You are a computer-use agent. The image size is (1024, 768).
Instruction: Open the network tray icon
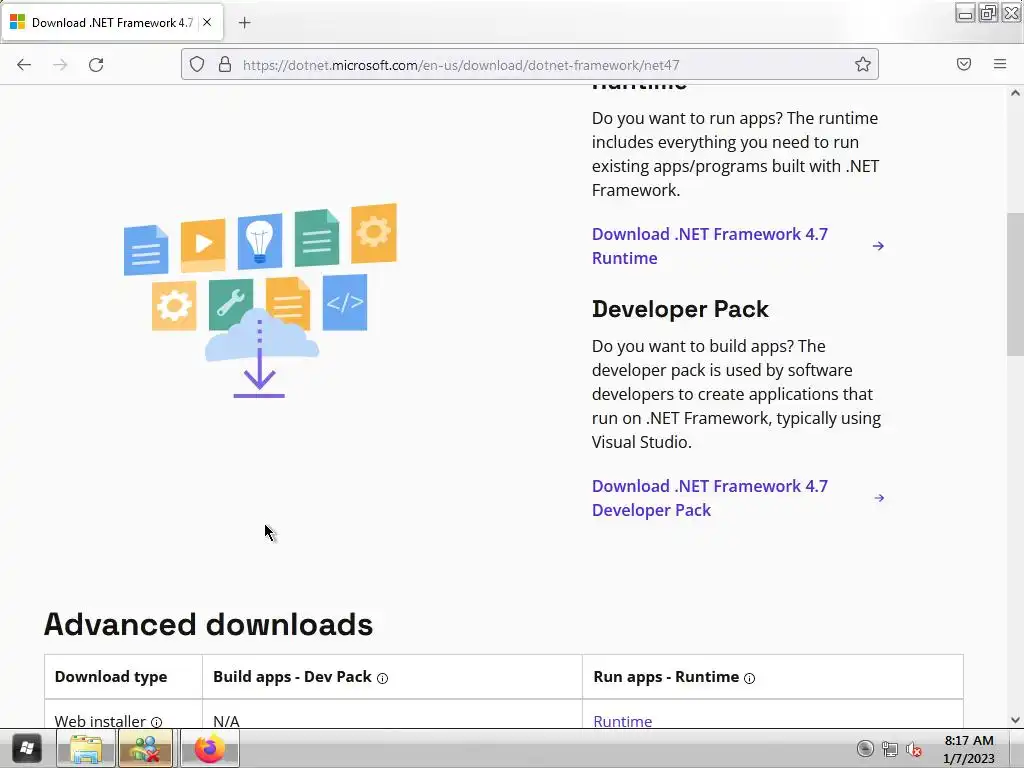(889, 749)
